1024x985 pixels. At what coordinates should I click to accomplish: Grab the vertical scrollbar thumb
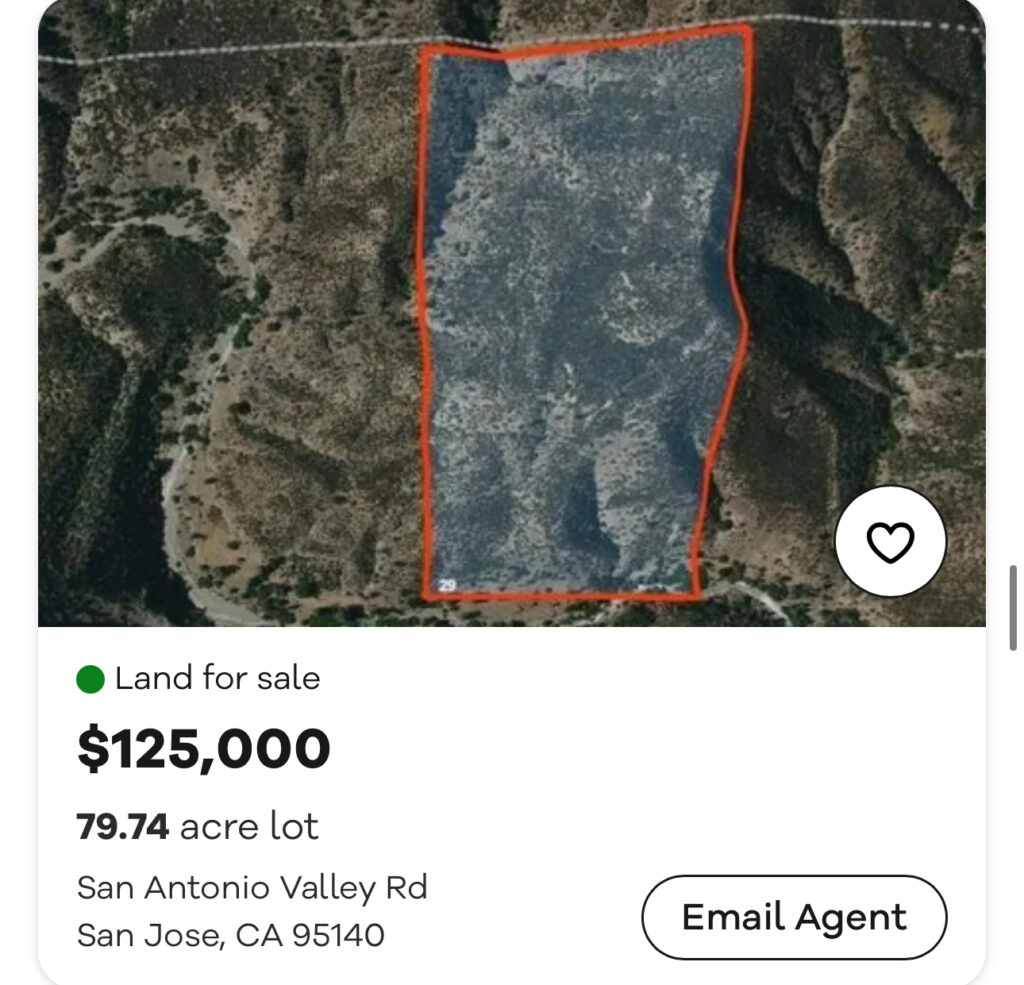click(1014, 607)
